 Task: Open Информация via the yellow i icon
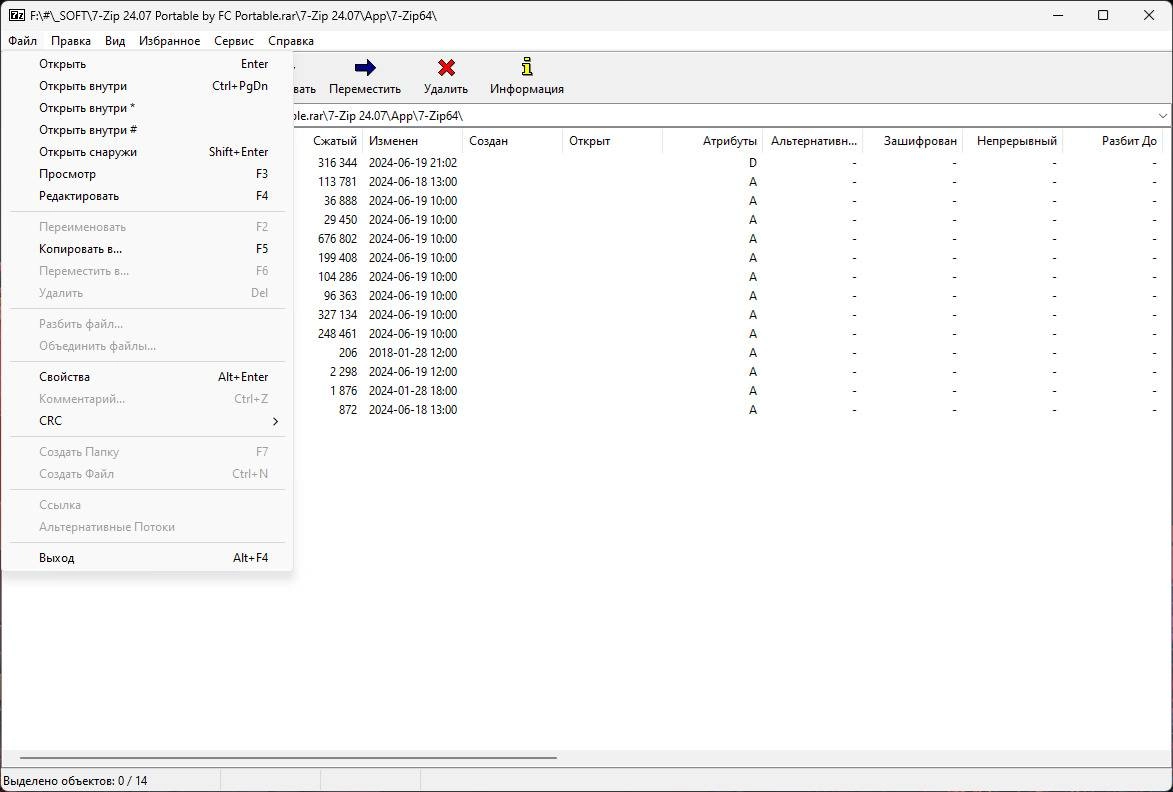pyautogui.click(x=527, y=67)
